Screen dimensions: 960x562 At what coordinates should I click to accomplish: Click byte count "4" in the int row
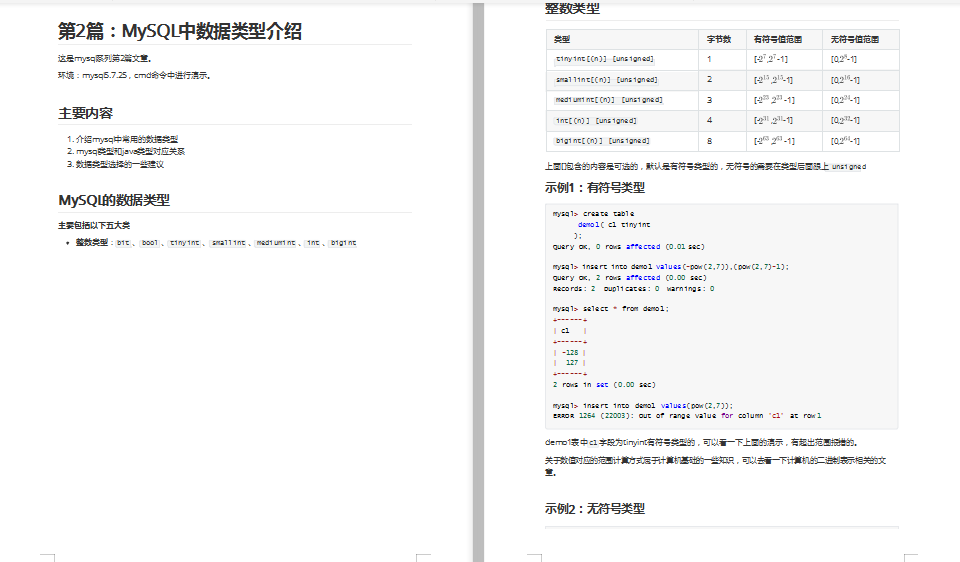click(x=710, y=120)
